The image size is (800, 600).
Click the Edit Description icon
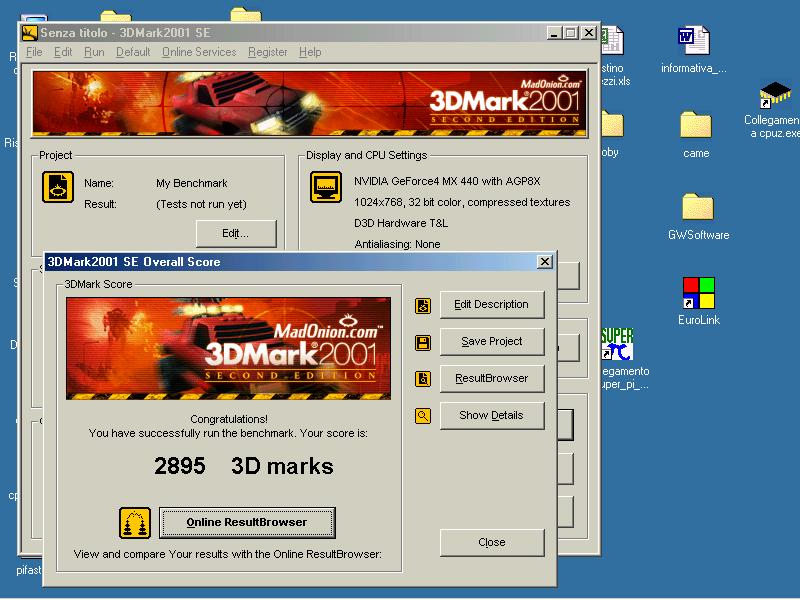tap(422, 306)
